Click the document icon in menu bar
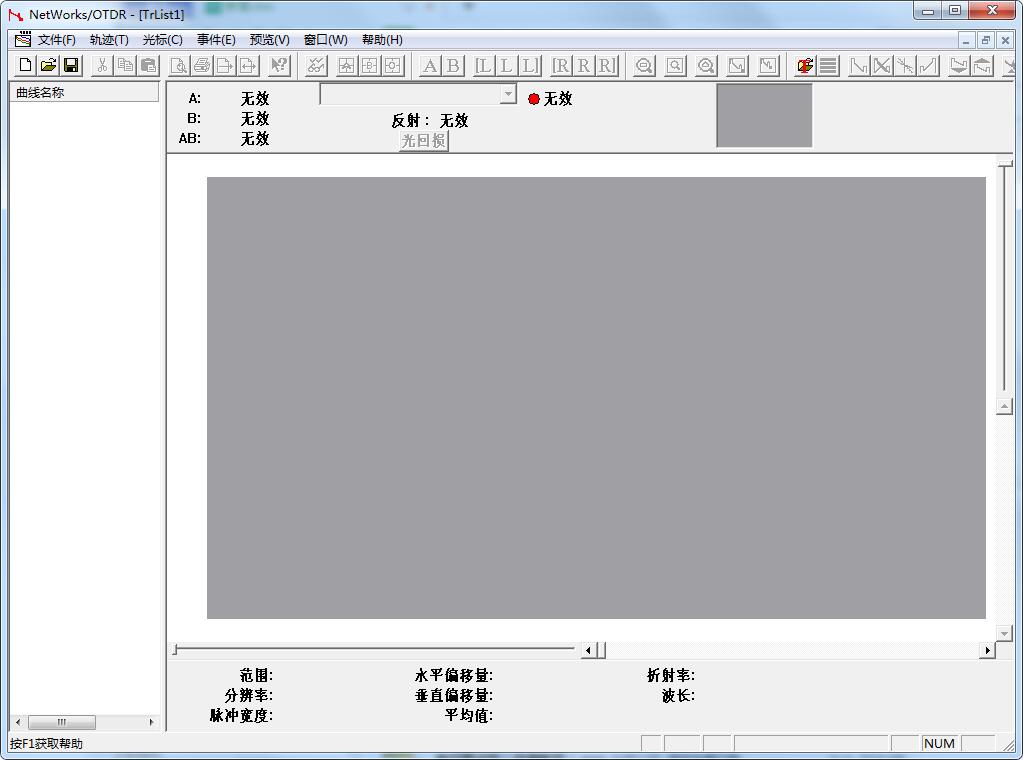Image resolution: width=1023 pixels, height=760 pixels. coord(23,39)
